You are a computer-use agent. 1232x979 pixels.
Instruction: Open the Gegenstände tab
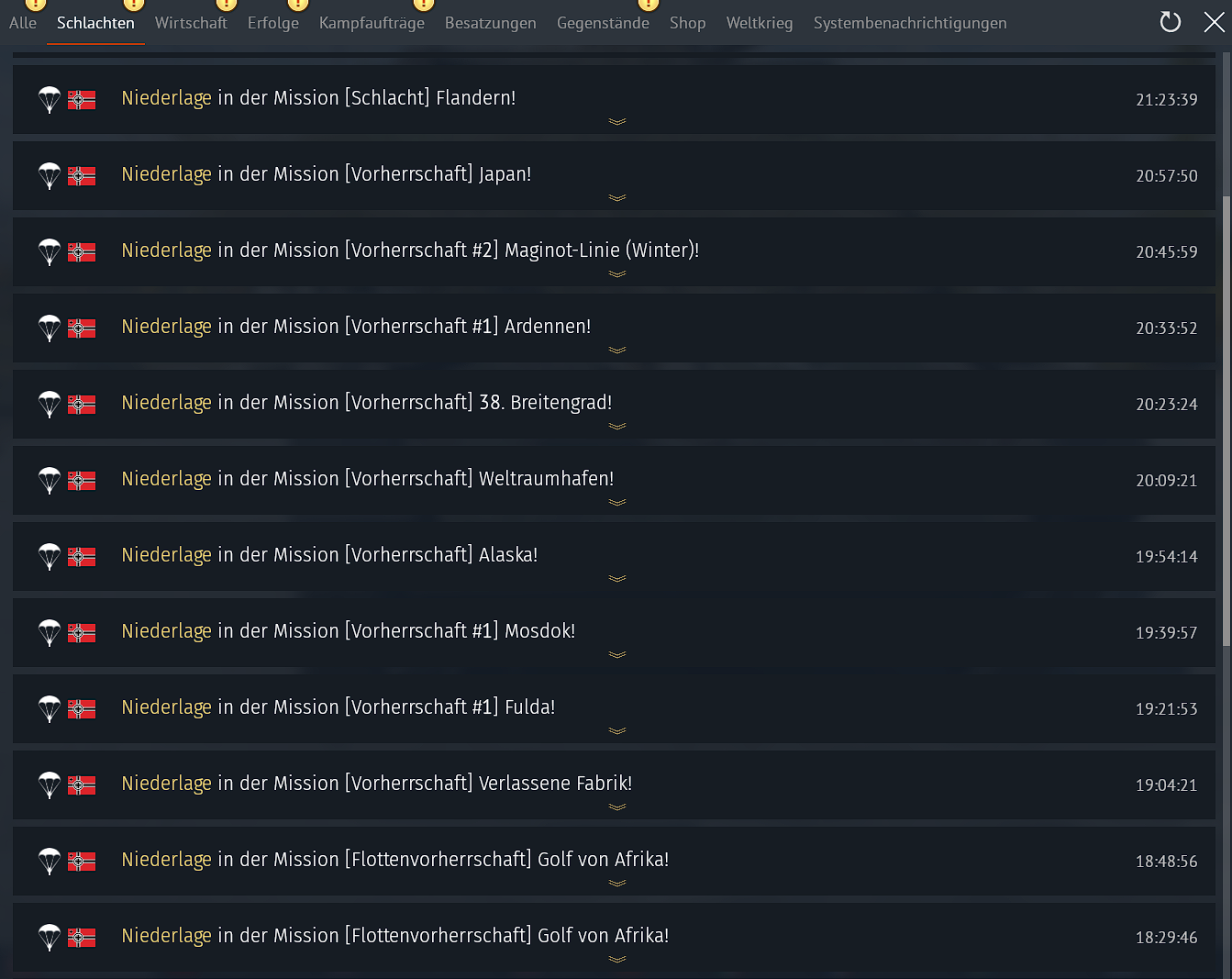point(603,23)
